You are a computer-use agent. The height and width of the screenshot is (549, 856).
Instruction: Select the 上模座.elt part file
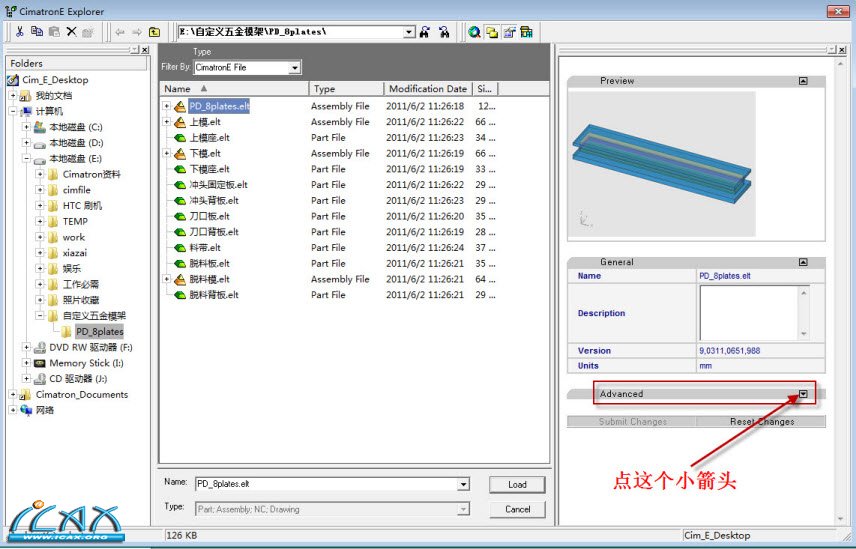point(210,137)
